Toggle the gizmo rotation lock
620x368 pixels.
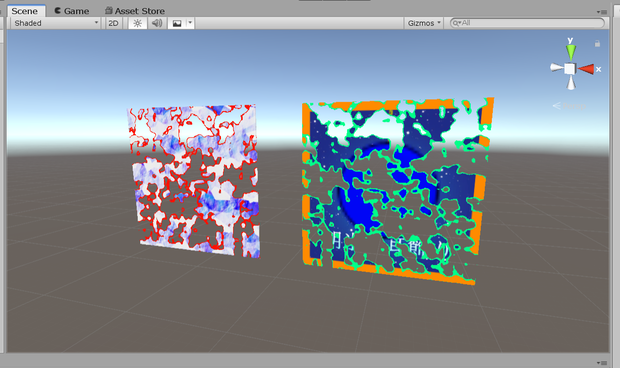597,43
